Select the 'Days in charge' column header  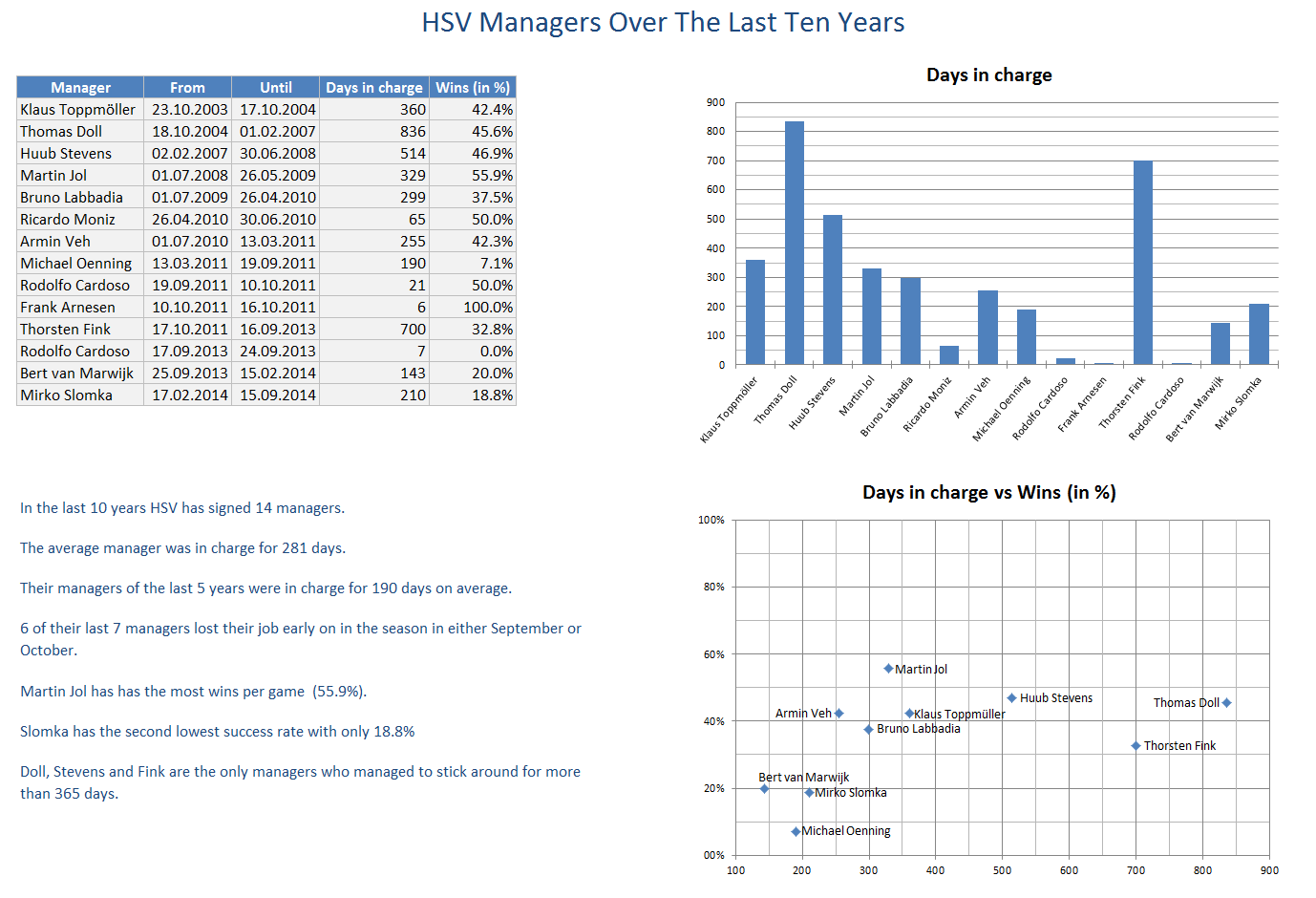[374, 87]
